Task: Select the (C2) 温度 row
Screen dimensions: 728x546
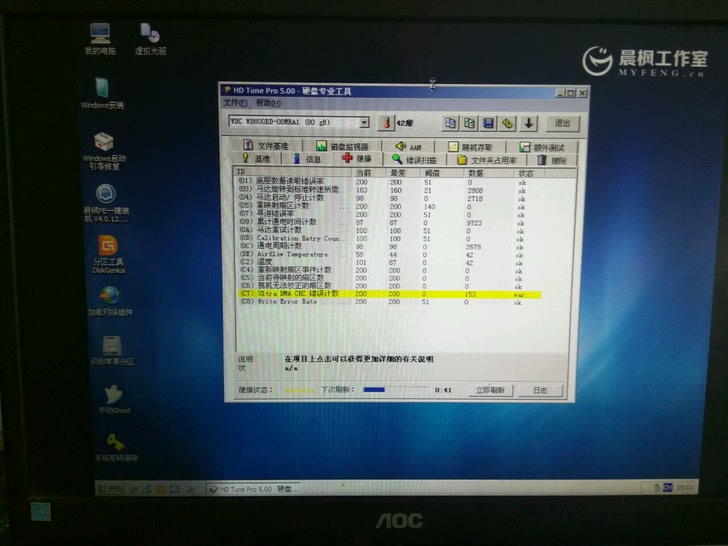Action: 384,262
